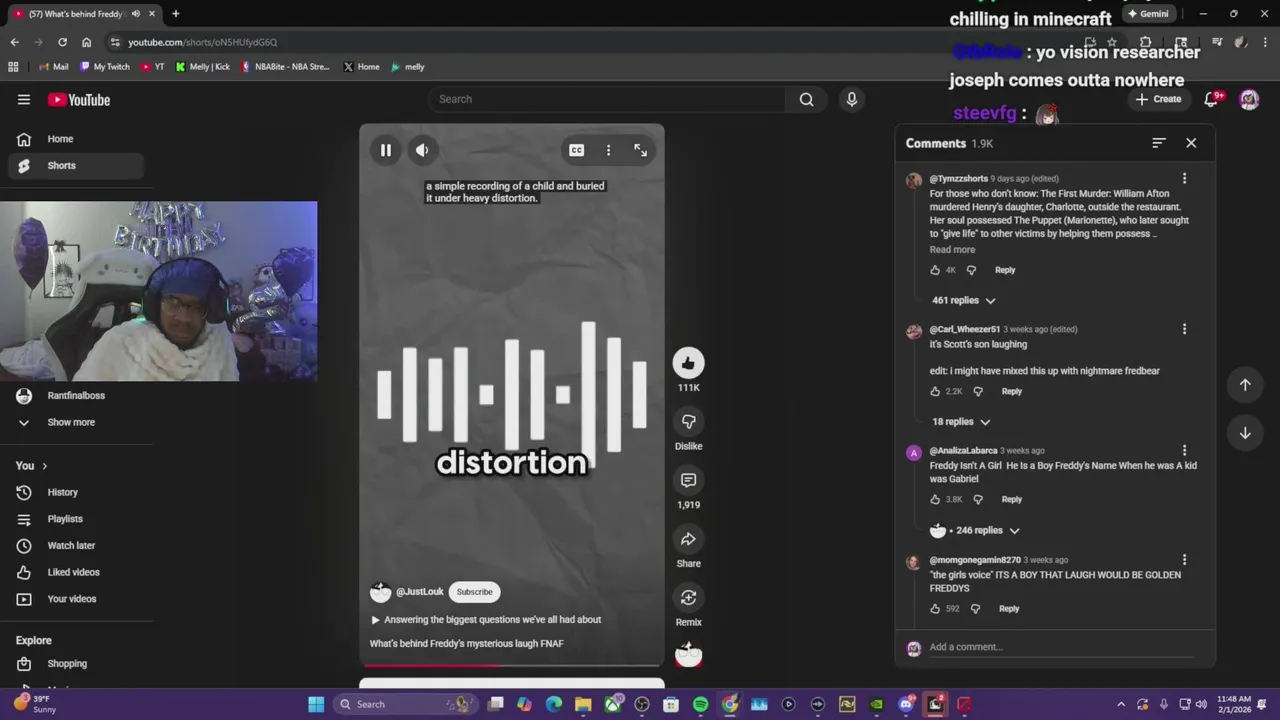Open the menu on @momgonegamin8270 comment
The width and height of the screenshot is (1280, 720).
[1184, 560]
